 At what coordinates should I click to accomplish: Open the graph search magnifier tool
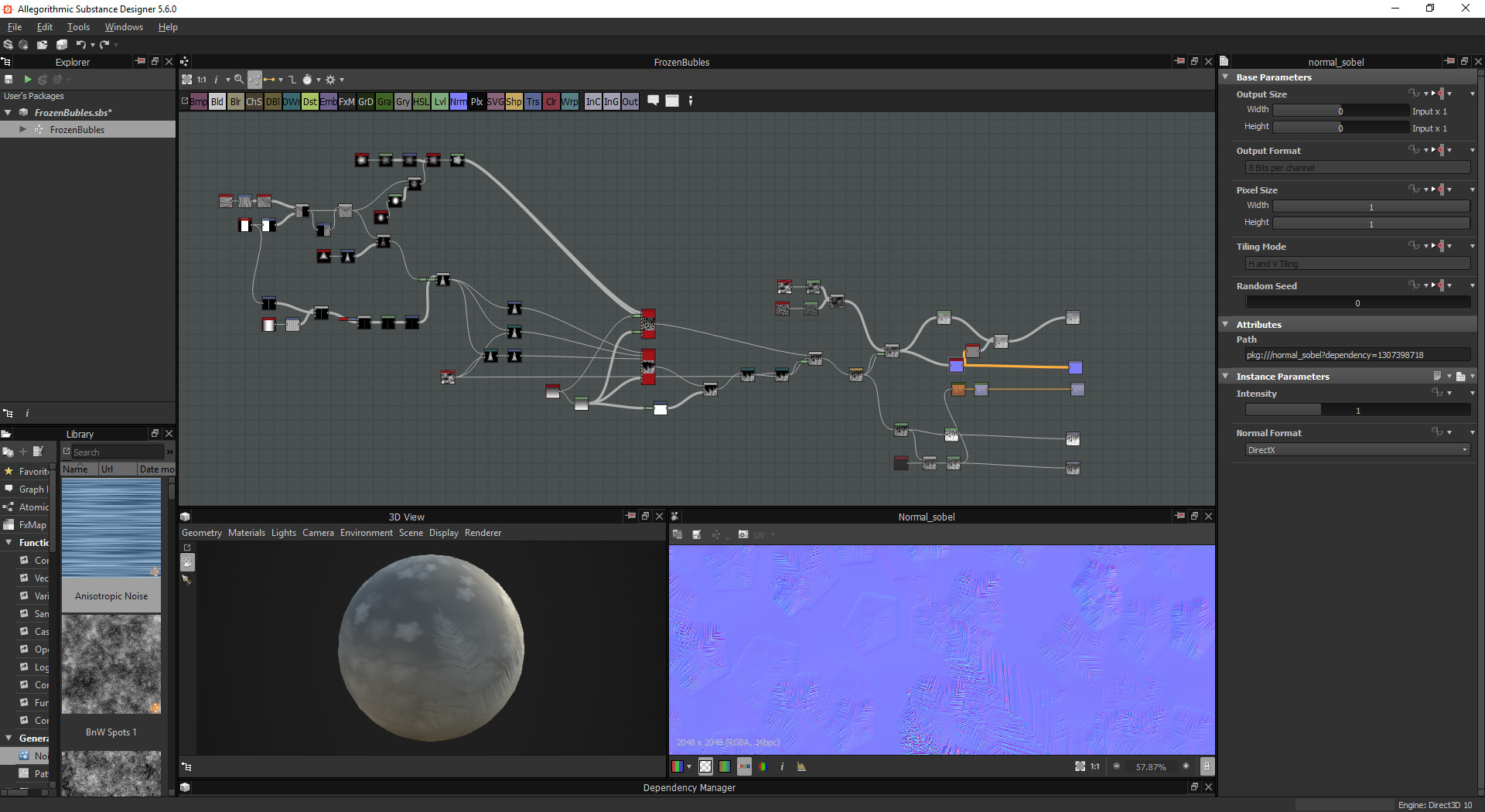point(239,80)
